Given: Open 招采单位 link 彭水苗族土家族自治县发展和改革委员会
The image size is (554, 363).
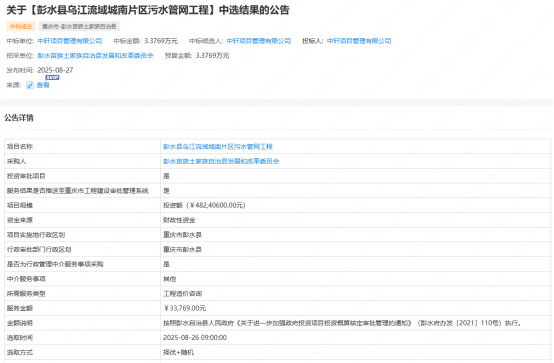Looking at the screenshot, I should click(95, 55).
